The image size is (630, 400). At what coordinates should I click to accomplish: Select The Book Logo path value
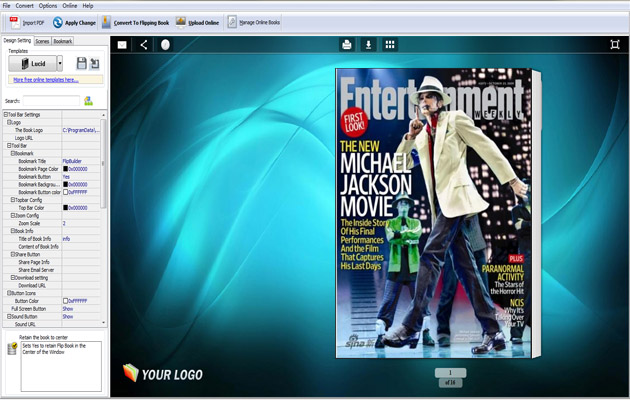[x=81, y=130]
